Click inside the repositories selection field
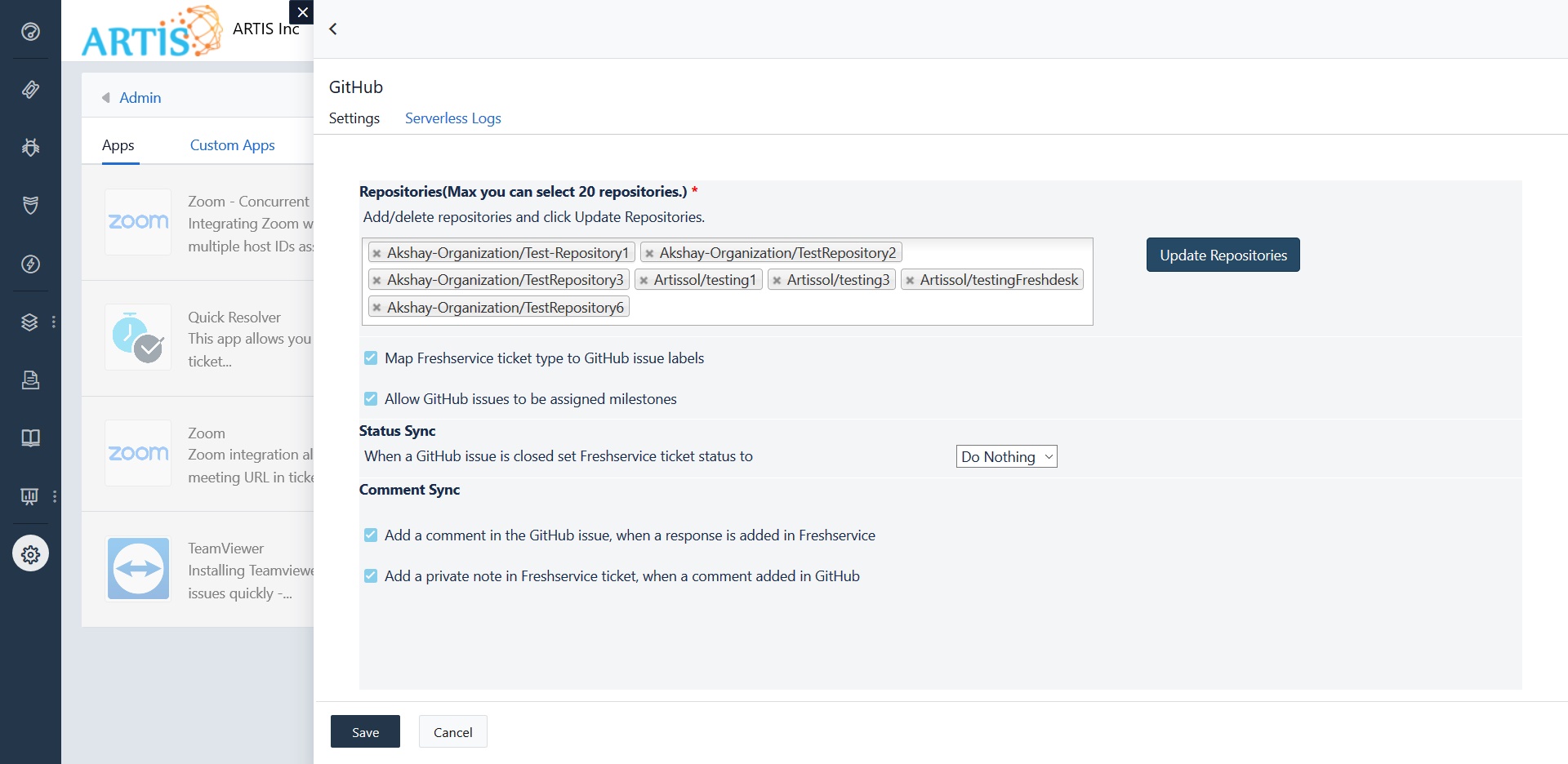 tap(727, 282)
